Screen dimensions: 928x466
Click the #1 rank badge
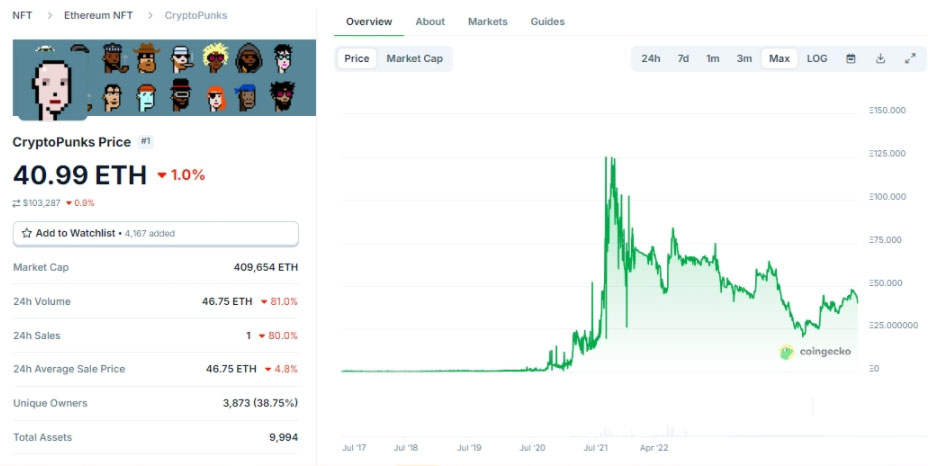[146, 142]
